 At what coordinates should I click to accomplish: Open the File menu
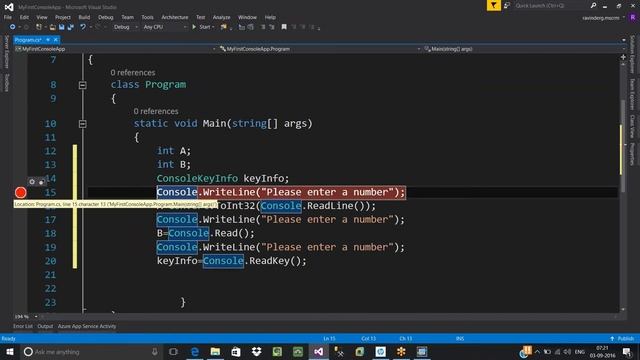click(x=8, y=17)
